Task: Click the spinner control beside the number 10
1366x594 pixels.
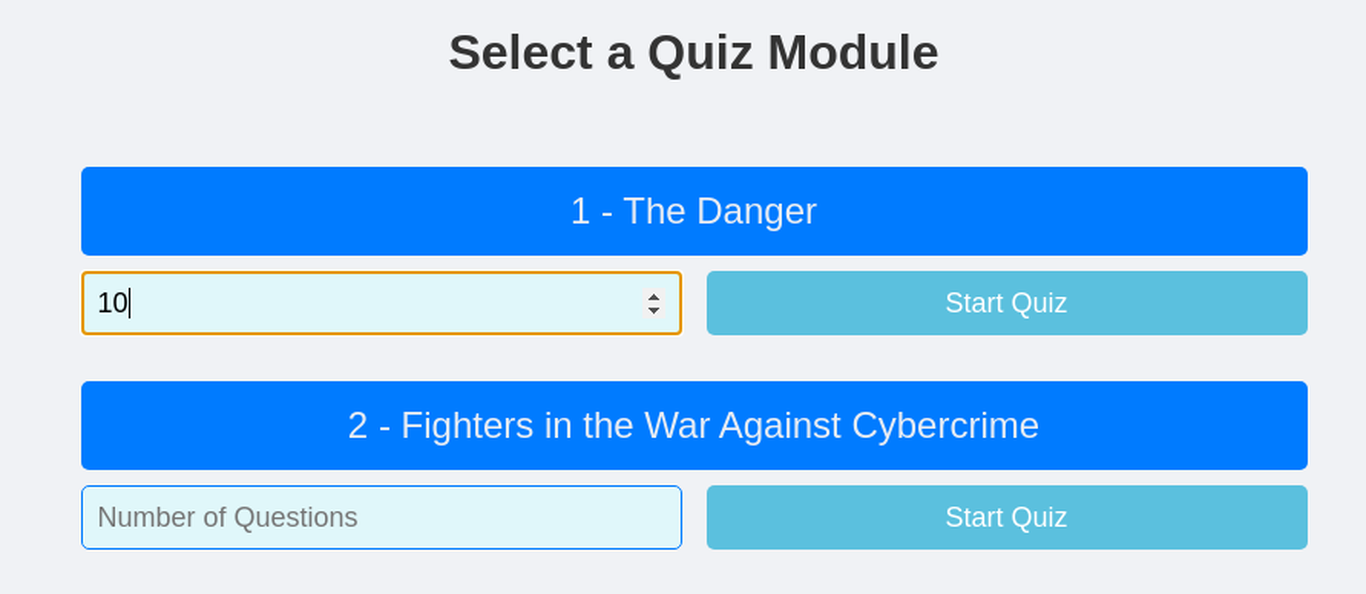Action: tap(654, 303)
